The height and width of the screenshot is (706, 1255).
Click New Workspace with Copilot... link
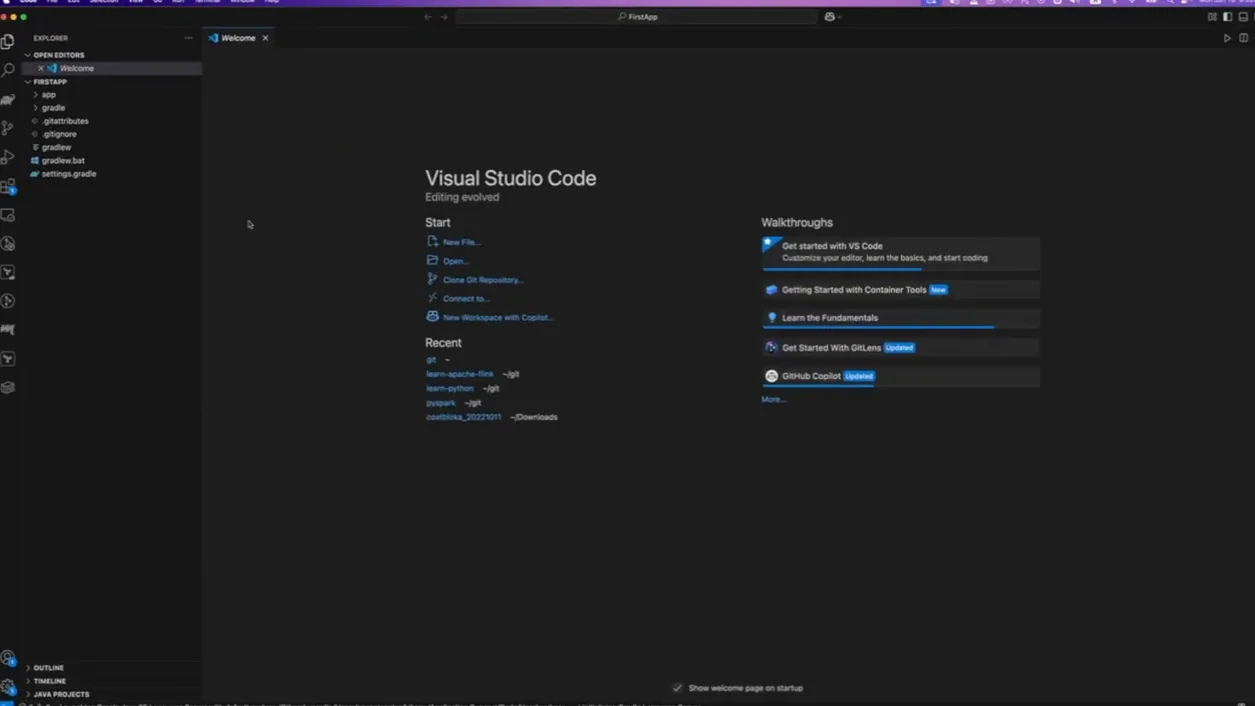click(x=498, y=317)
